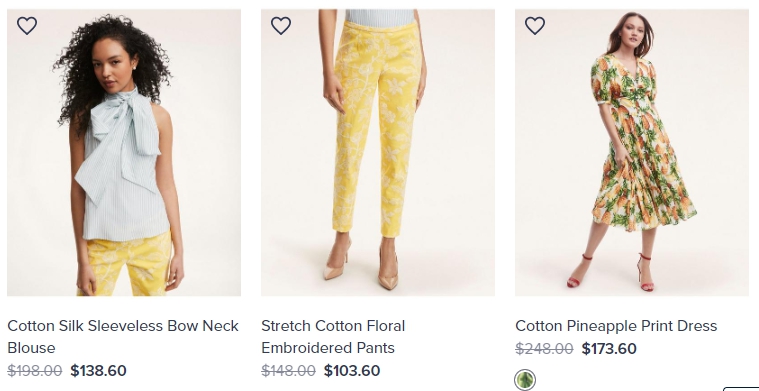Click the red sandals in dress photo
Viewport: 759px width, 391px height.
point(611,272)
